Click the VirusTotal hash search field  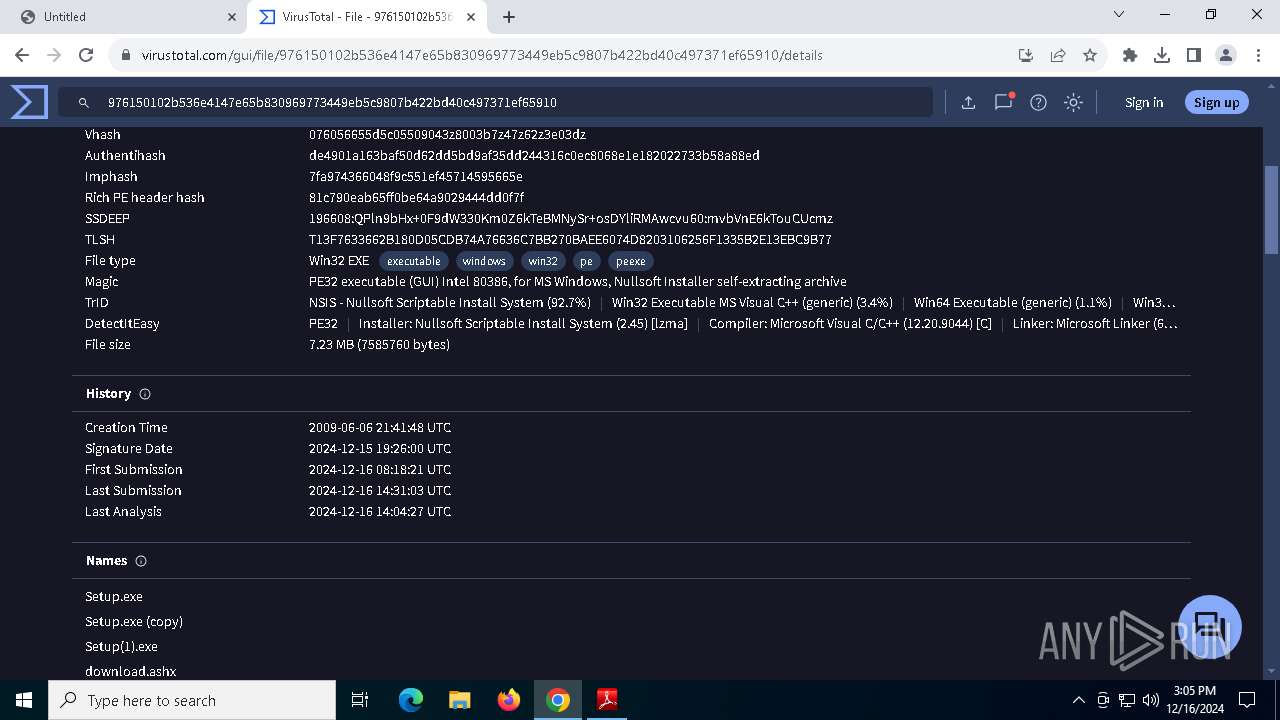[x=495, y=102]
